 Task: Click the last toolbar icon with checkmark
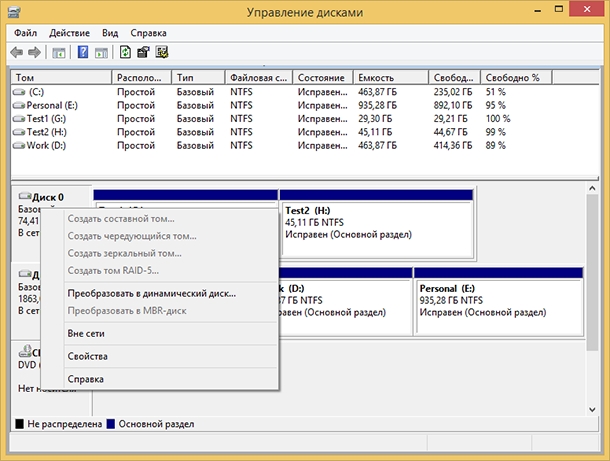click(x=161, y=51)
